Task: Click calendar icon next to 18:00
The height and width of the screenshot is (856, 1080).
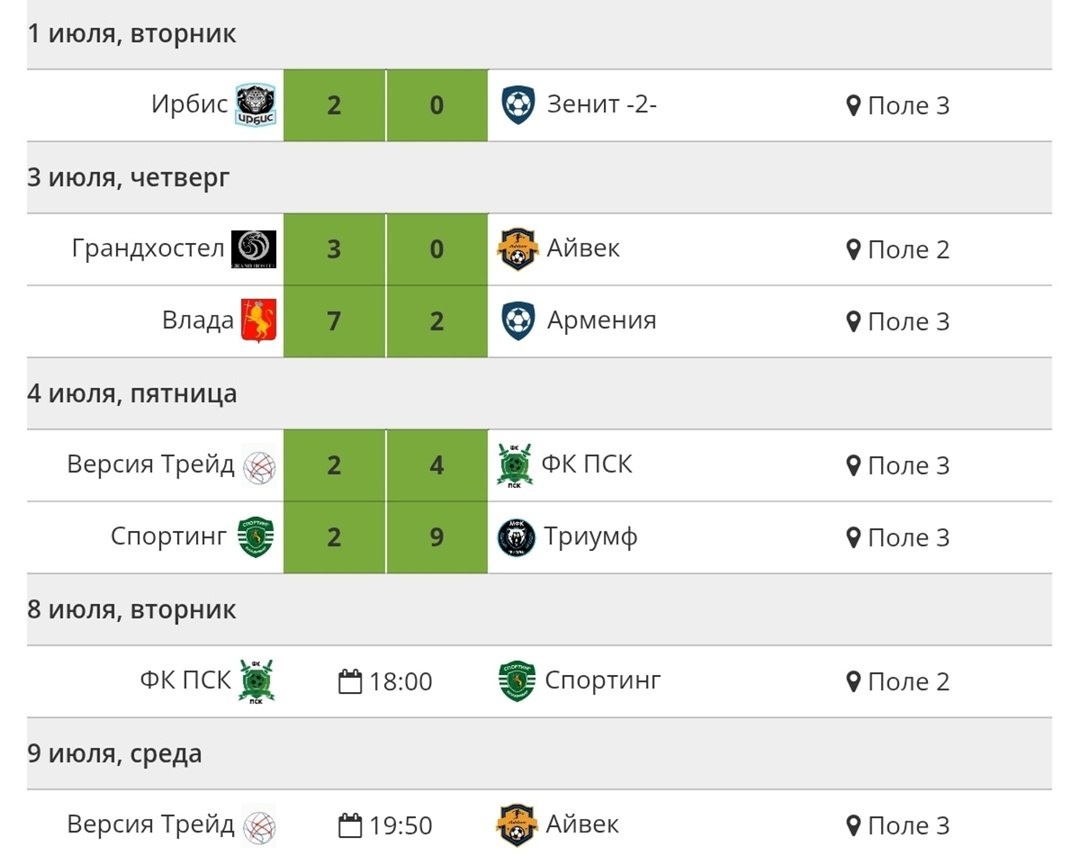Action: [x=350, y=682]
